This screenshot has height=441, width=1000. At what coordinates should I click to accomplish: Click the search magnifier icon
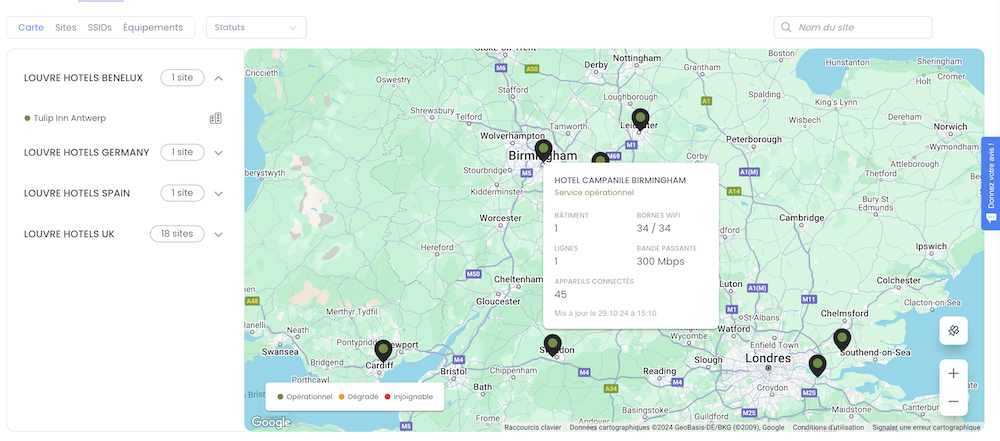pyautogui.click(x=786, y=27)
